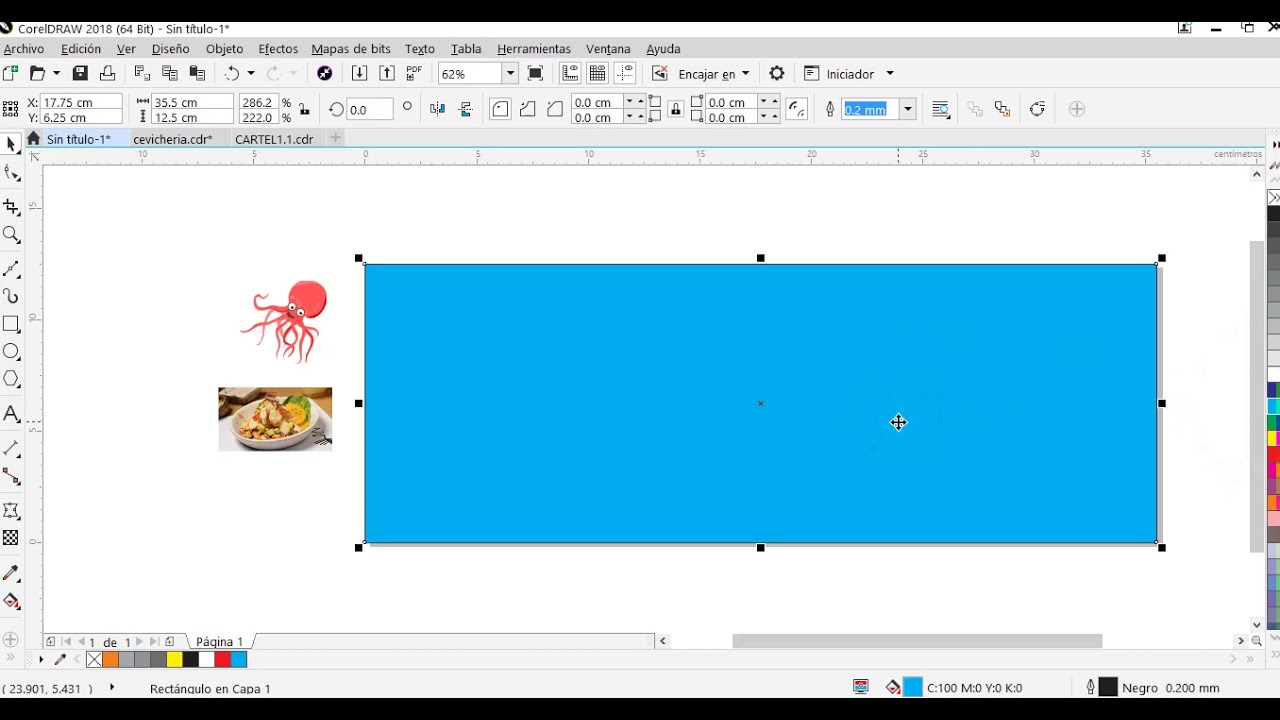Open the zoom level 62% dropdown
This screenshot has height=720, width=1280.
point(510,73)
